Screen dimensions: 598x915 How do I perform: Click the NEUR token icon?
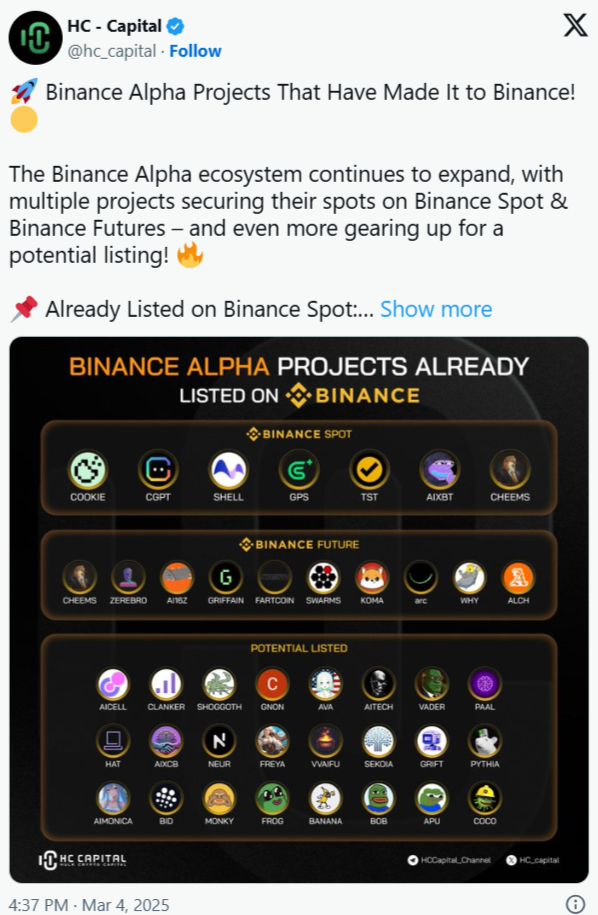click(219, 741)
